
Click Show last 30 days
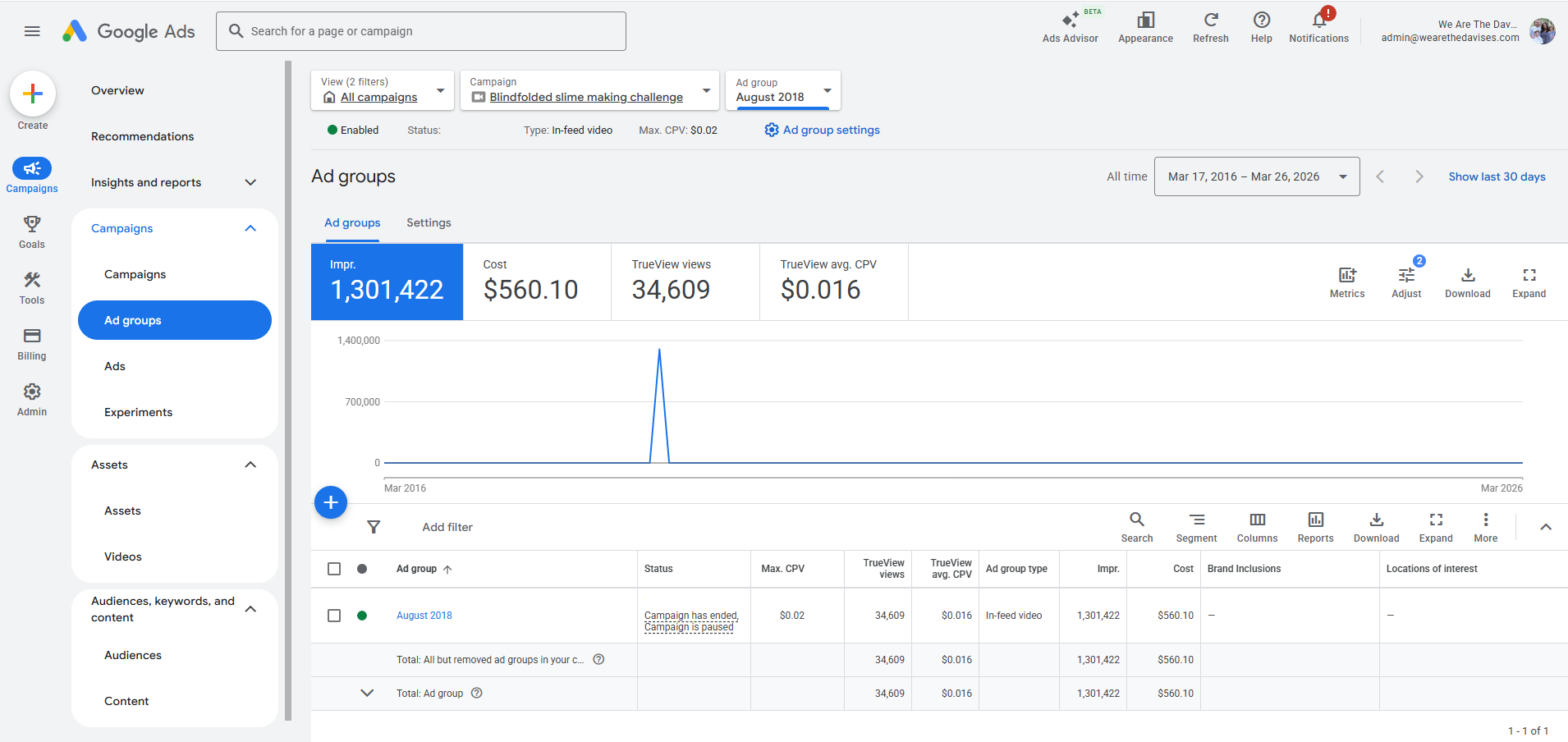(1497, 176)
